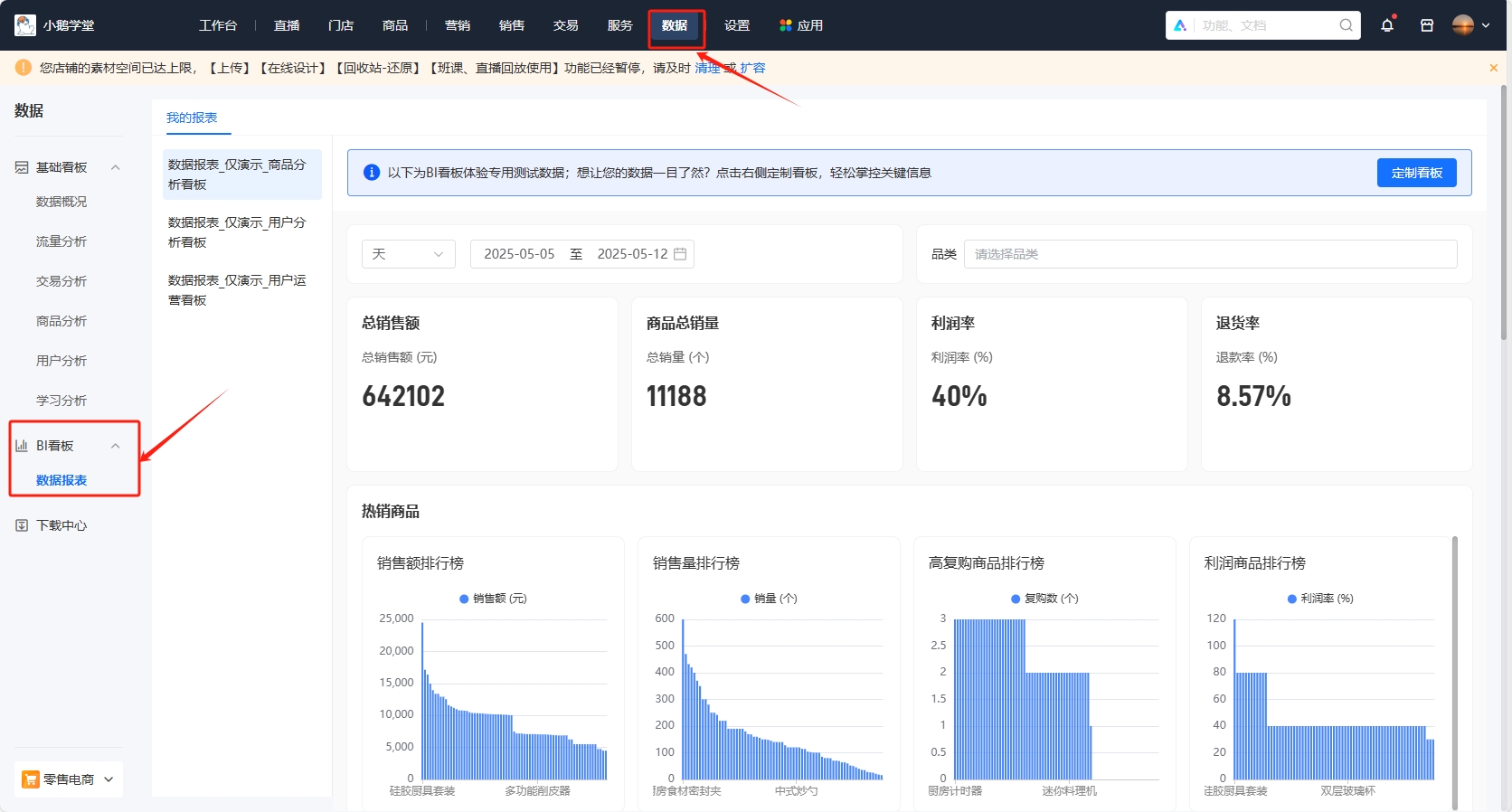Click the 定制看板 button
Viewport: 1512px width, 812px height.
[x=1416, y=173]
